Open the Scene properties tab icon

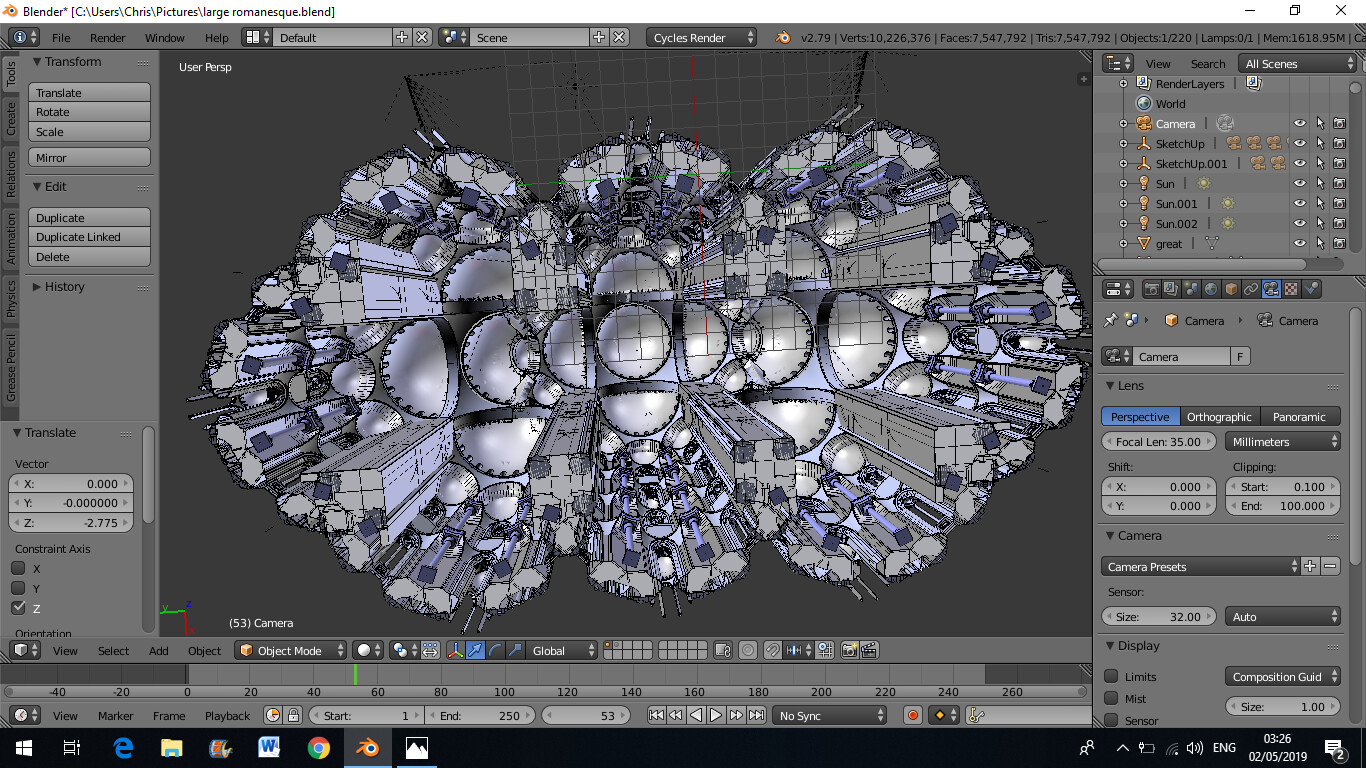point(1192,289)
